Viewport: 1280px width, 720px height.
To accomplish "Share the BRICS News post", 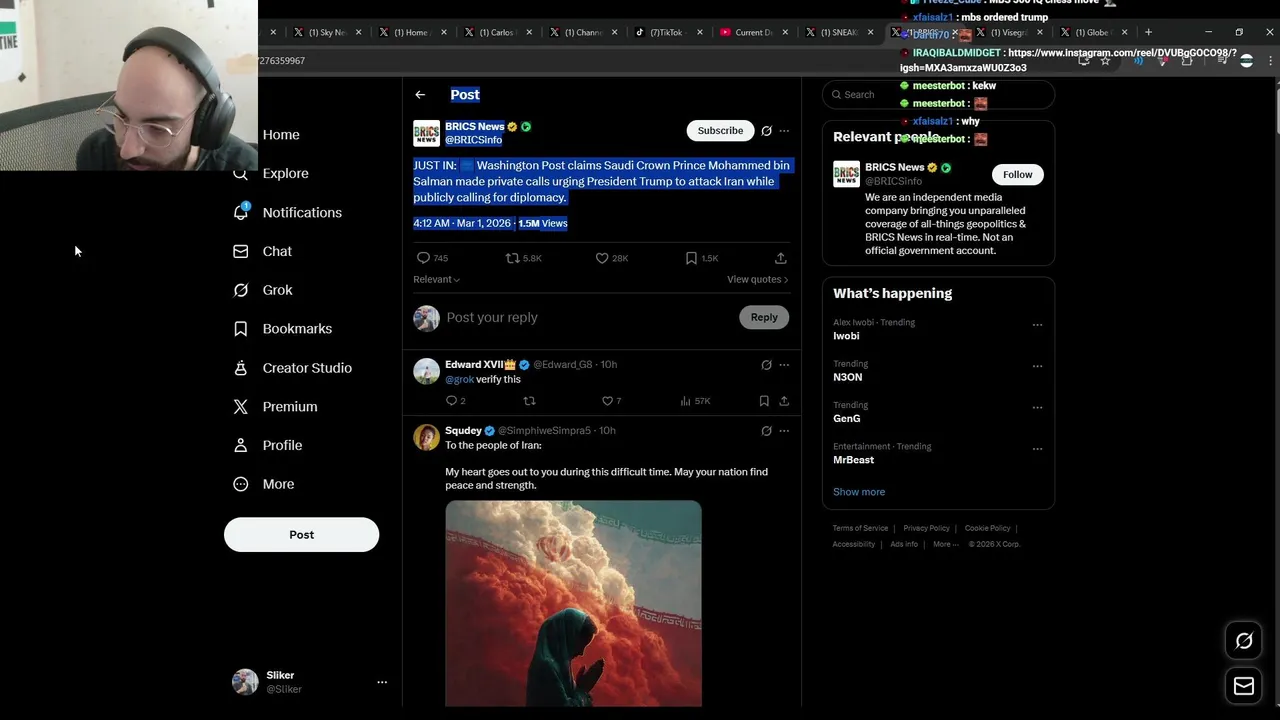I will click(x=781, y=258).
